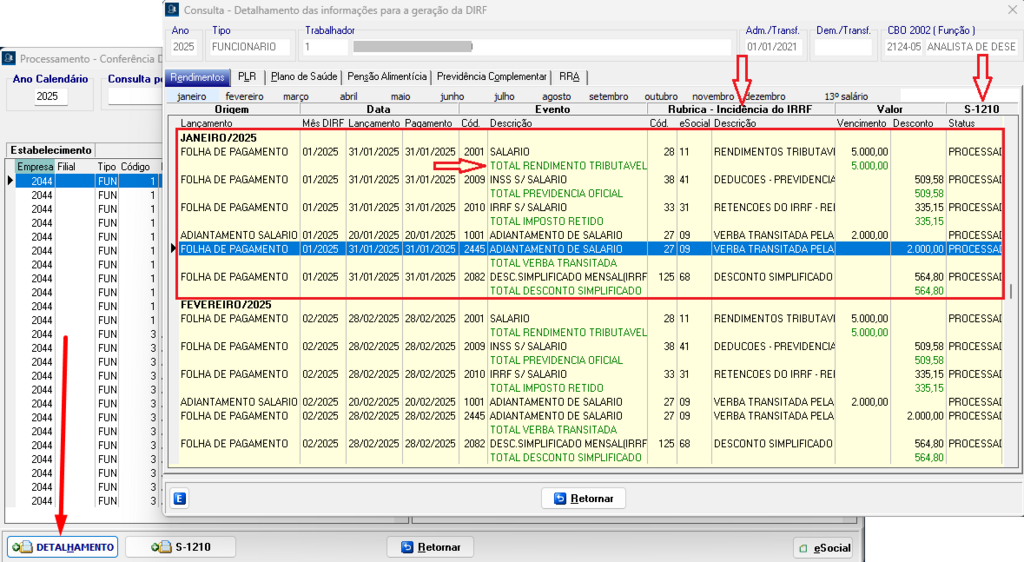Viewport: 1024px width, 562px height.
Task: Click the Ano Calendário field showing 2025
Action: click(52, 97)
